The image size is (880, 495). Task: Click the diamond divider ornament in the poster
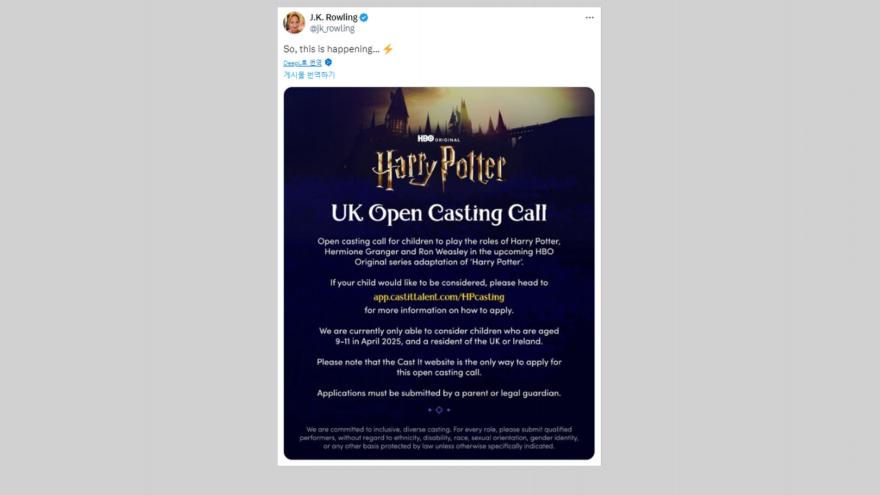pyautogui.click(x=439, y=409)
